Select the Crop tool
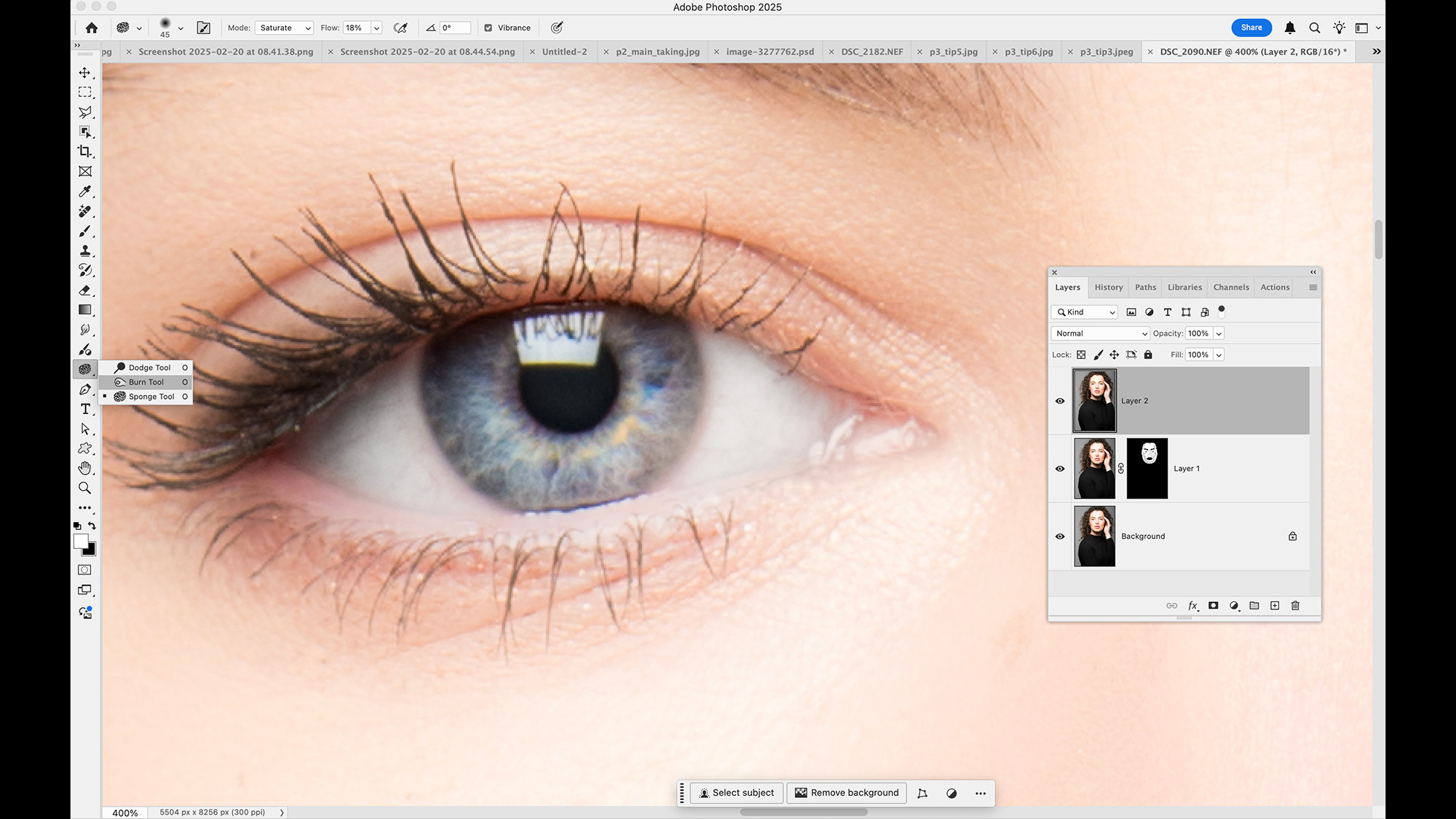 pos(85,151)
